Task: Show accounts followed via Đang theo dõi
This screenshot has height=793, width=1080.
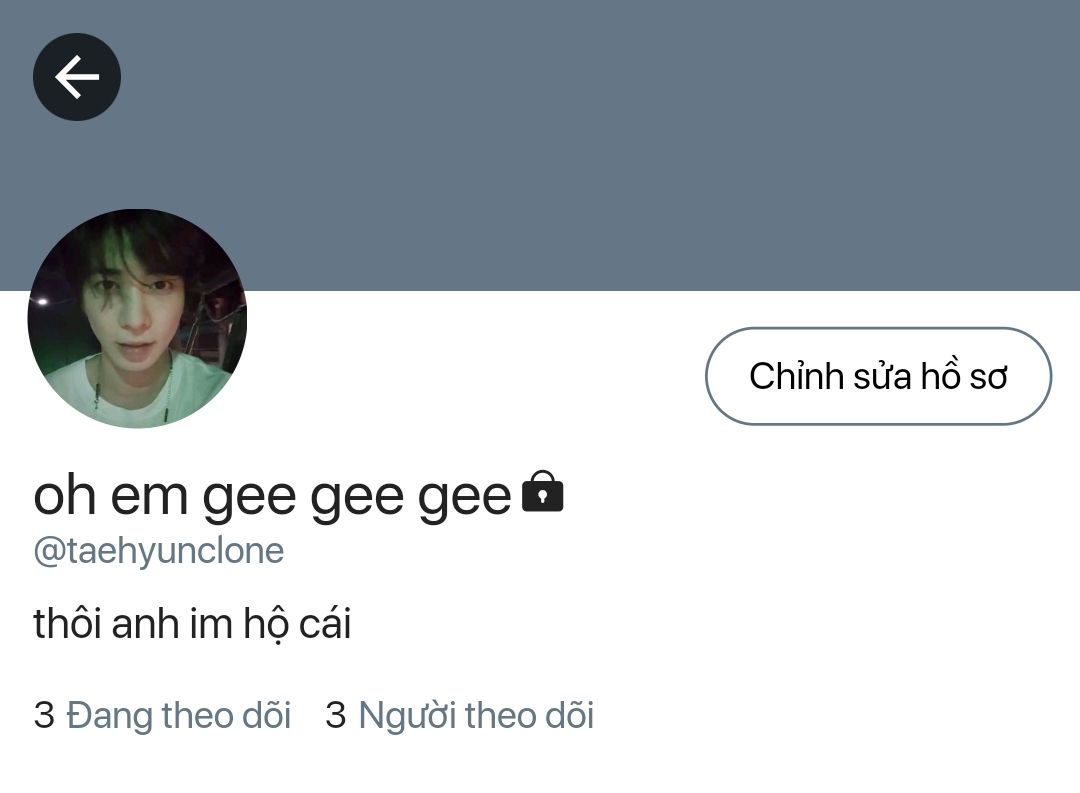Action: pyautogui.click(x=178, y=714)
